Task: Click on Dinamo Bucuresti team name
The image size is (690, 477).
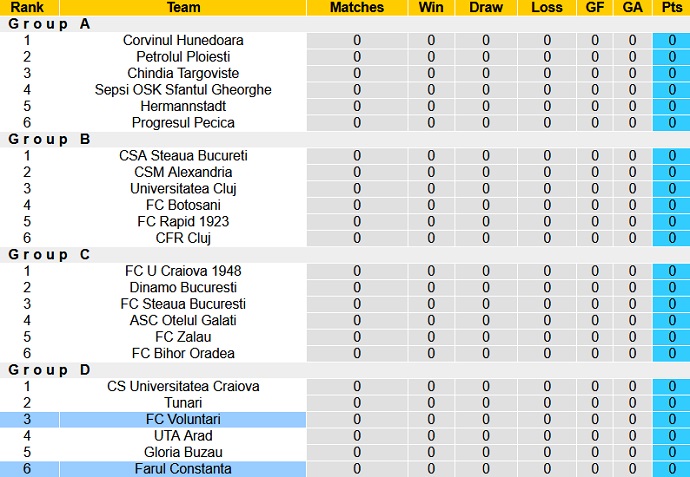Action: click(x=183, y=287)
